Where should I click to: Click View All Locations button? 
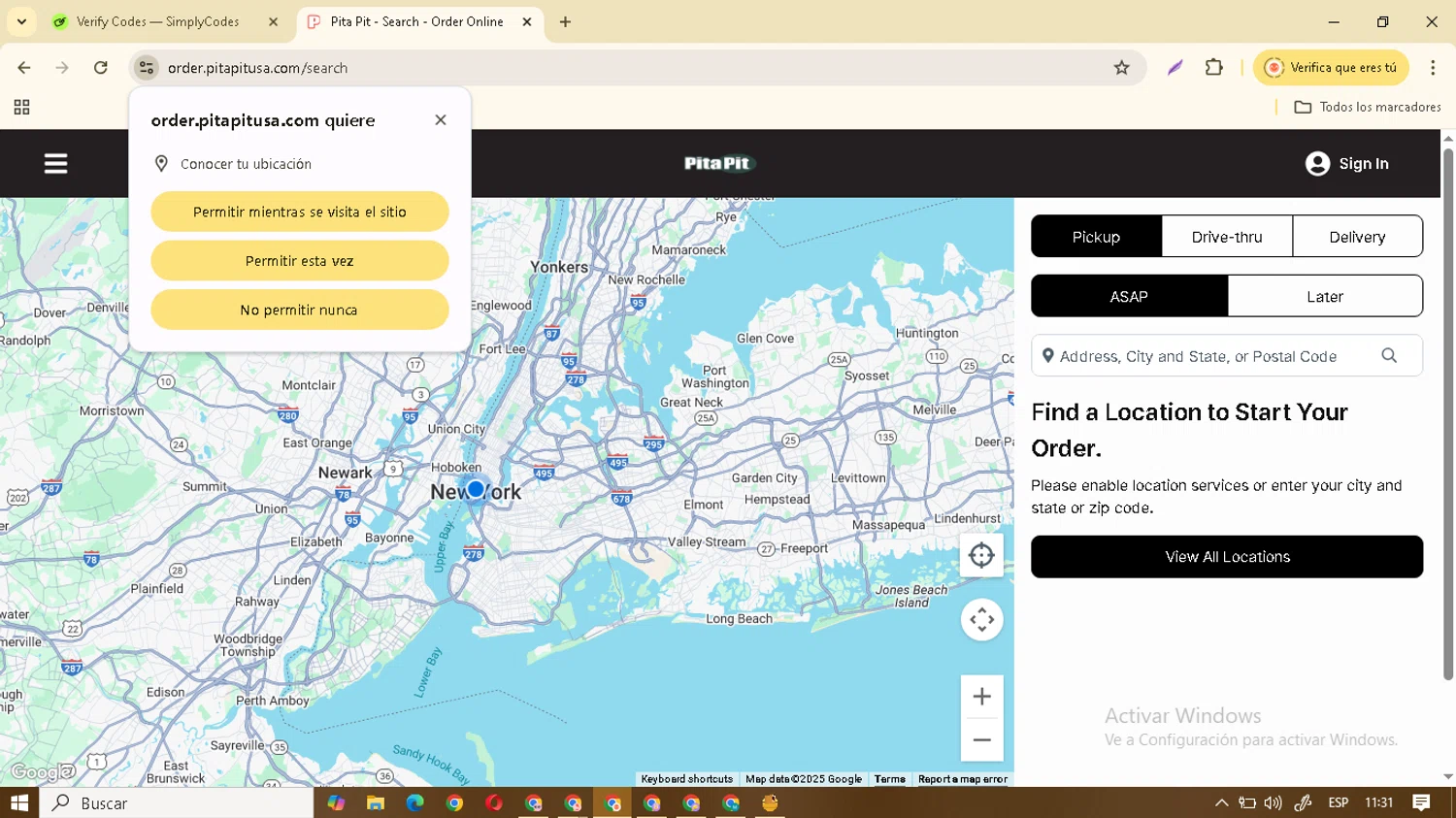1227,557
